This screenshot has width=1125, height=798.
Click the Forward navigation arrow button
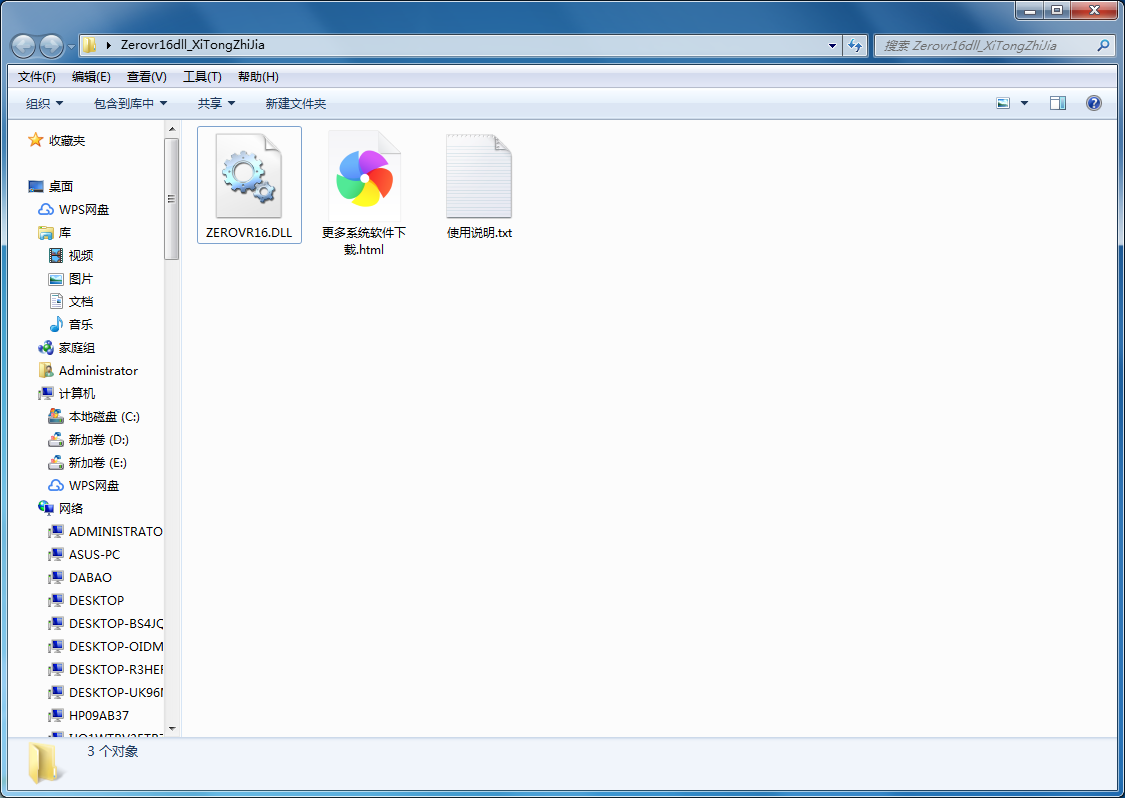click(x=51, y=46)
